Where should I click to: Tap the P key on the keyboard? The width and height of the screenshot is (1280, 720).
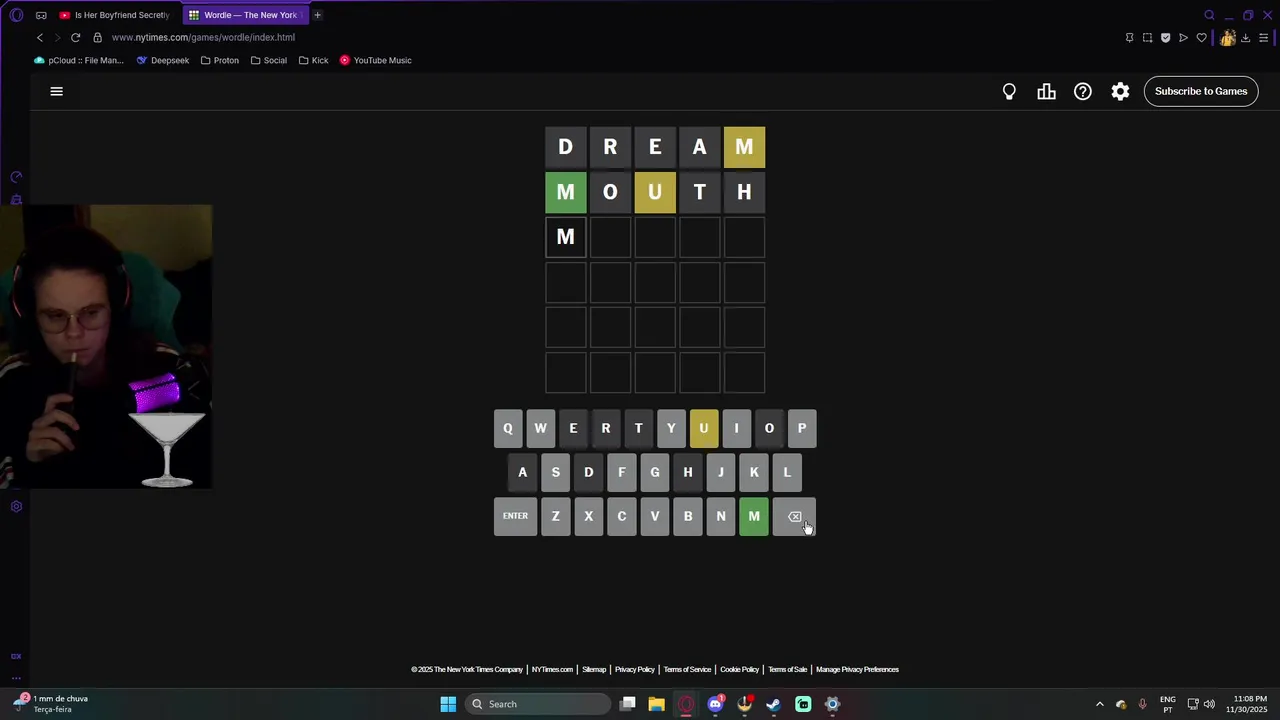802,429
